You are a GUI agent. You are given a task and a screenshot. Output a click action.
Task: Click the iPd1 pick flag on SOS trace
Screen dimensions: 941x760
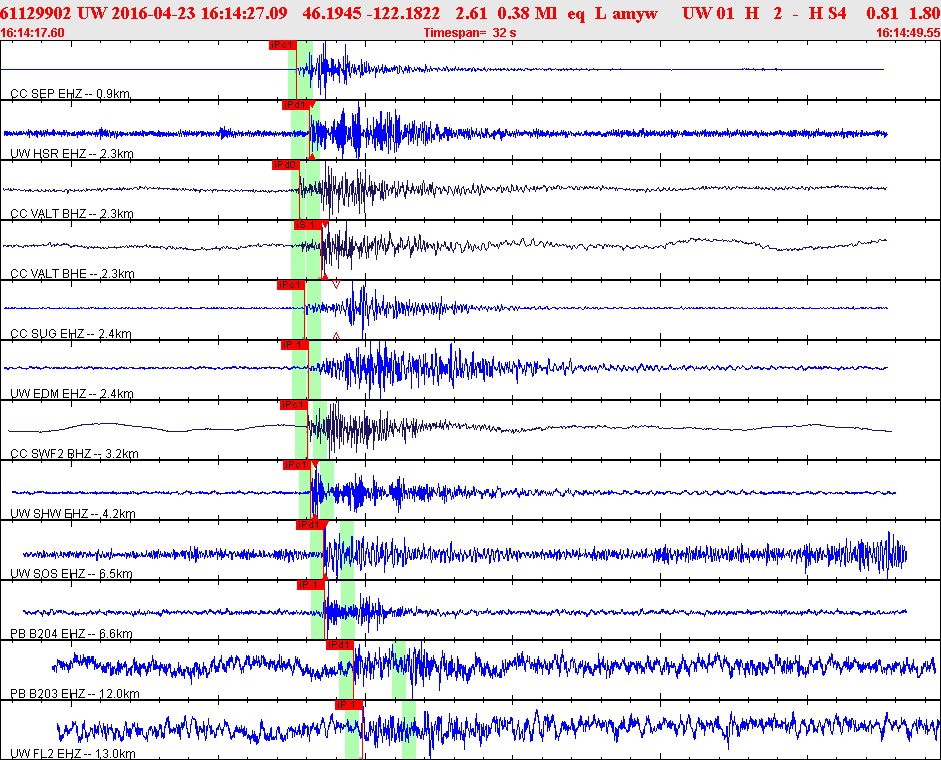click(310, 525)
